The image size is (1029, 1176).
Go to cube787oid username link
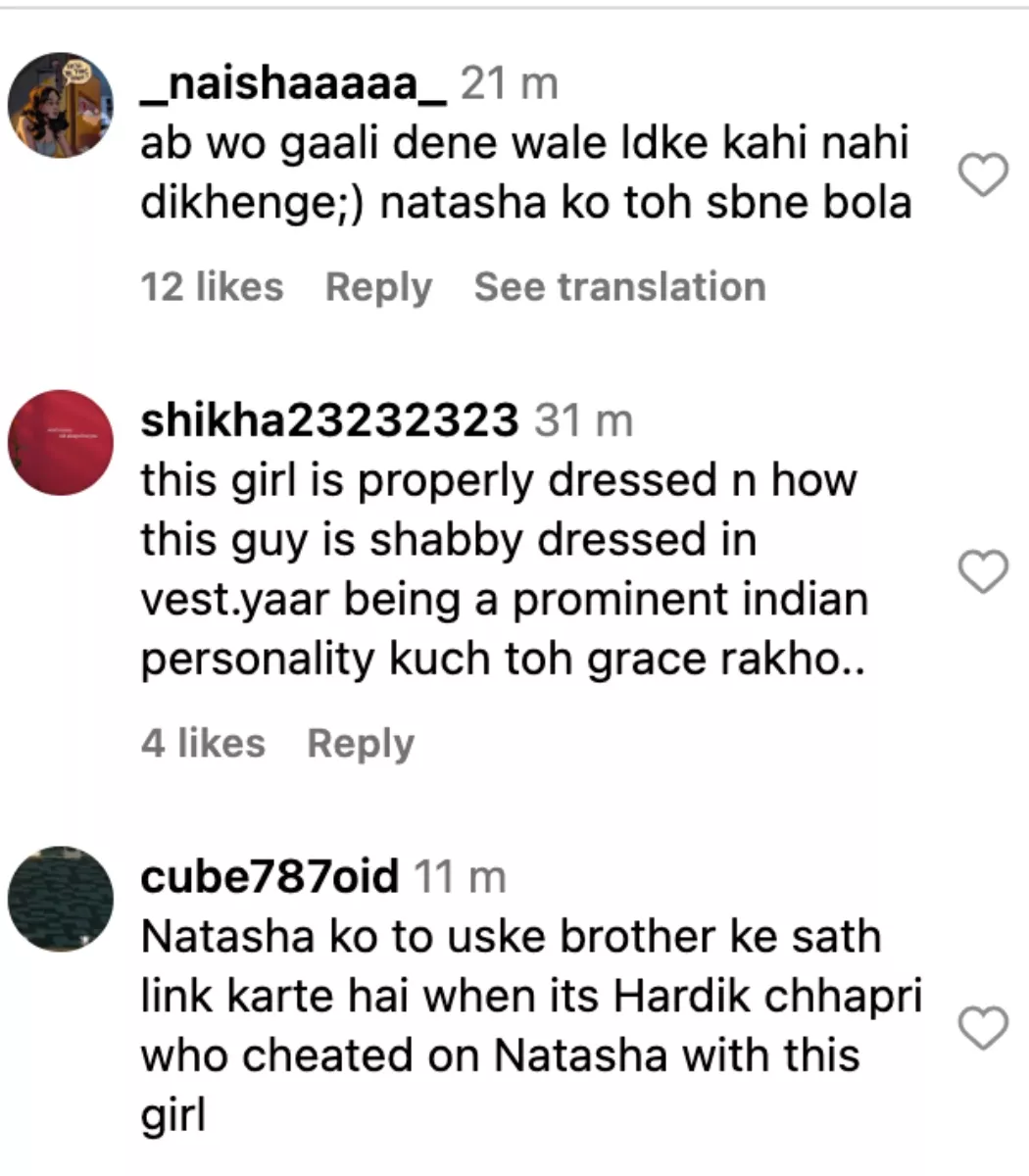click(x=270, y=876)
